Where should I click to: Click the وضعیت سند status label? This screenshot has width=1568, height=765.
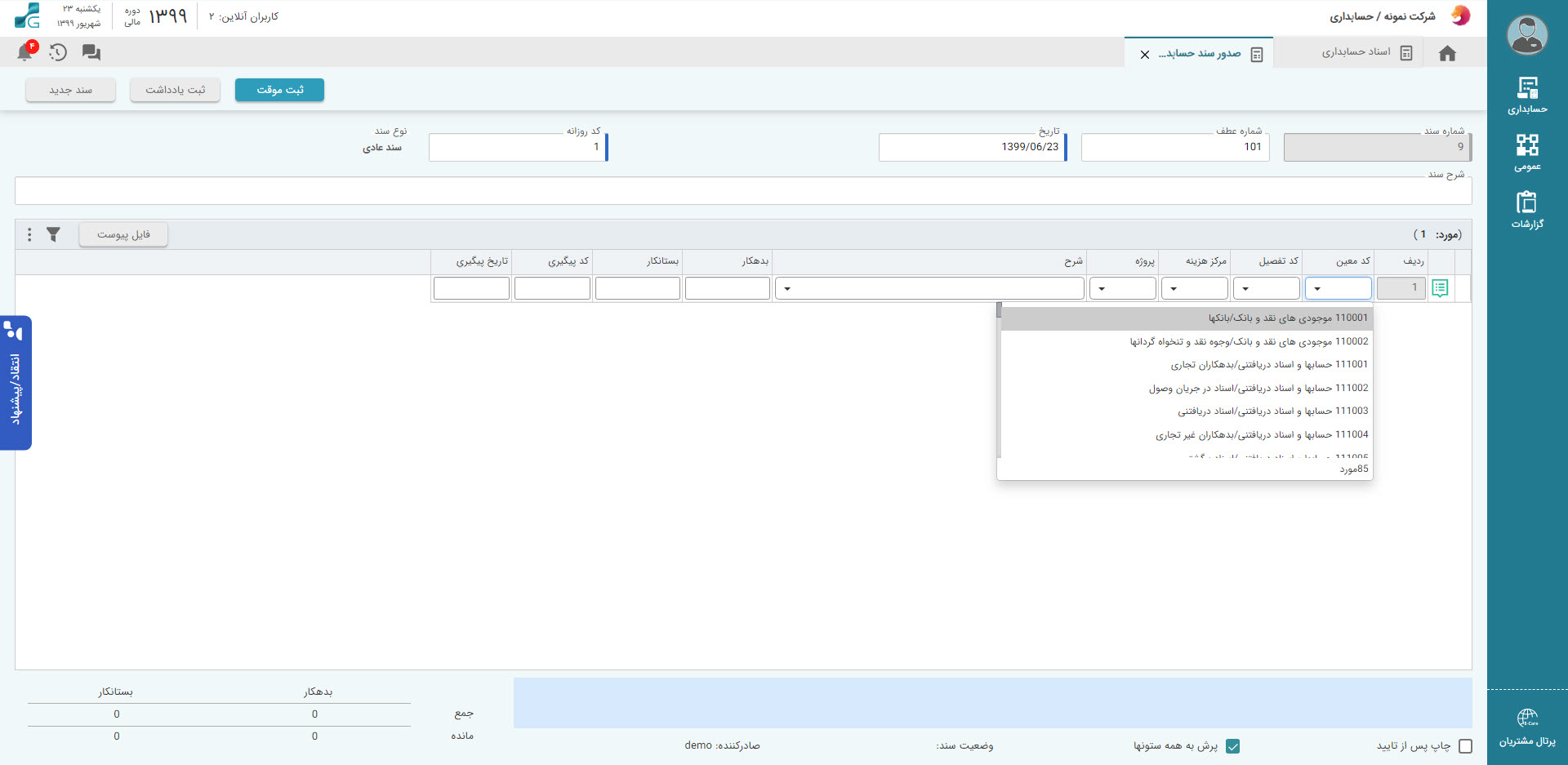click(964, 746)
